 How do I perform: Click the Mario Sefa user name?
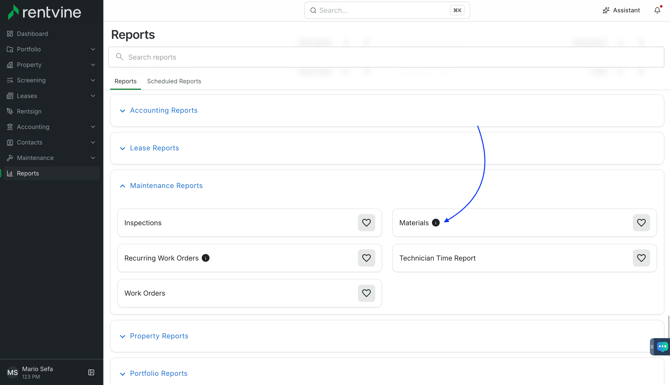[x=37, y=369]
